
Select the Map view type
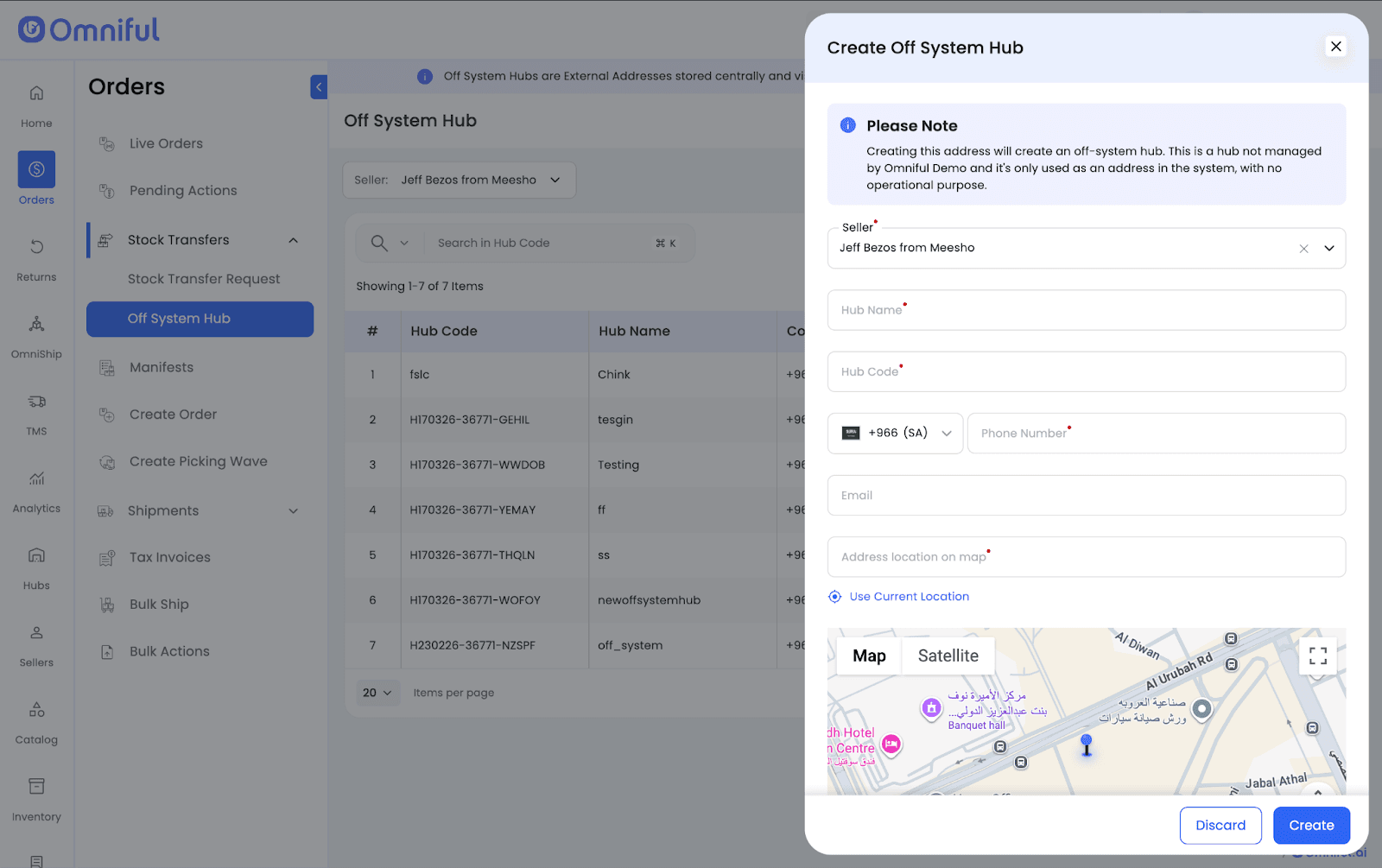(x=869, y=656)
